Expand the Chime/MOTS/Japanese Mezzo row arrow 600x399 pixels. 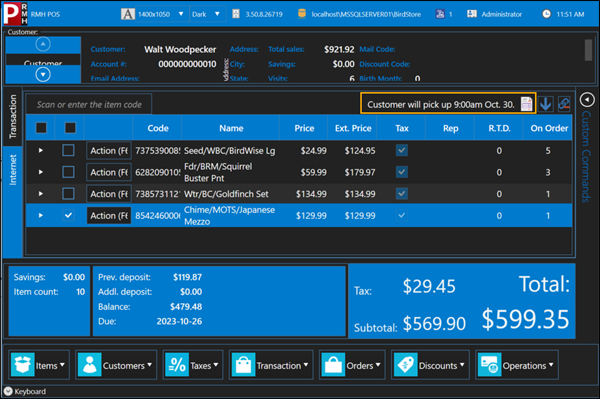[x=41, y=215]
